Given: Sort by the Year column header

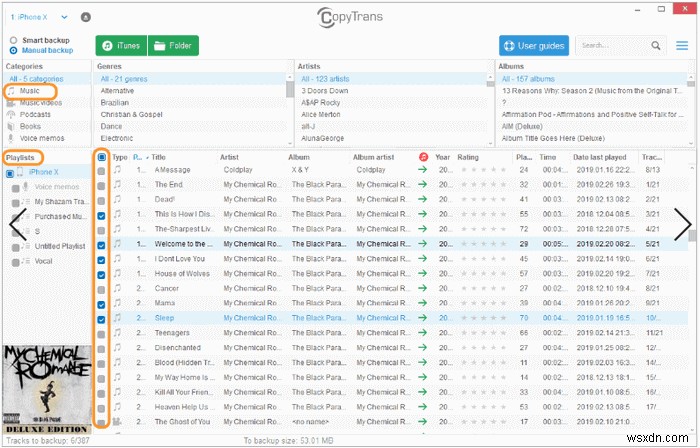Looking at the screenshot, I should pos(442,157).
